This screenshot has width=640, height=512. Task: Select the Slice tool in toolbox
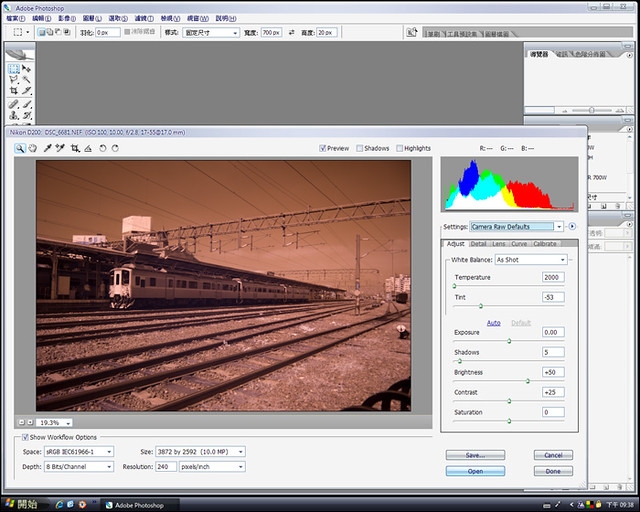[x=27, y=91]
